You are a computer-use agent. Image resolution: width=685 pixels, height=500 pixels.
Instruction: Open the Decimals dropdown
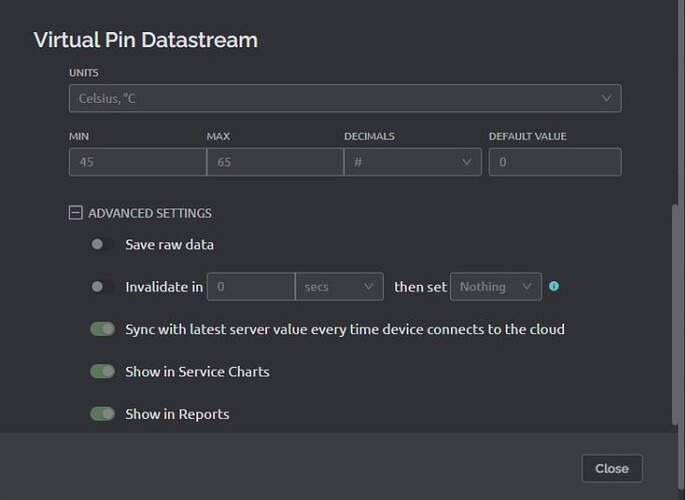[x=413, y=162]
